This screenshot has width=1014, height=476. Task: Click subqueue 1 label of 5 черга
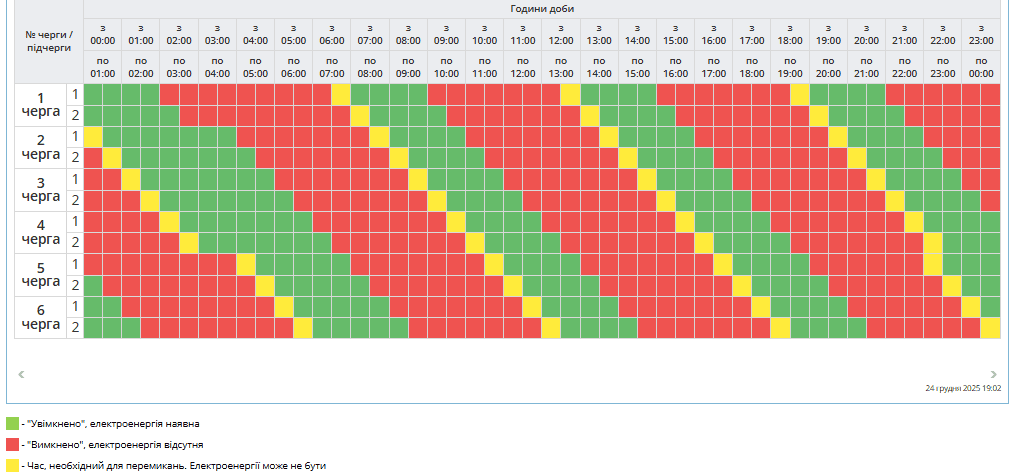click(75, 264)
